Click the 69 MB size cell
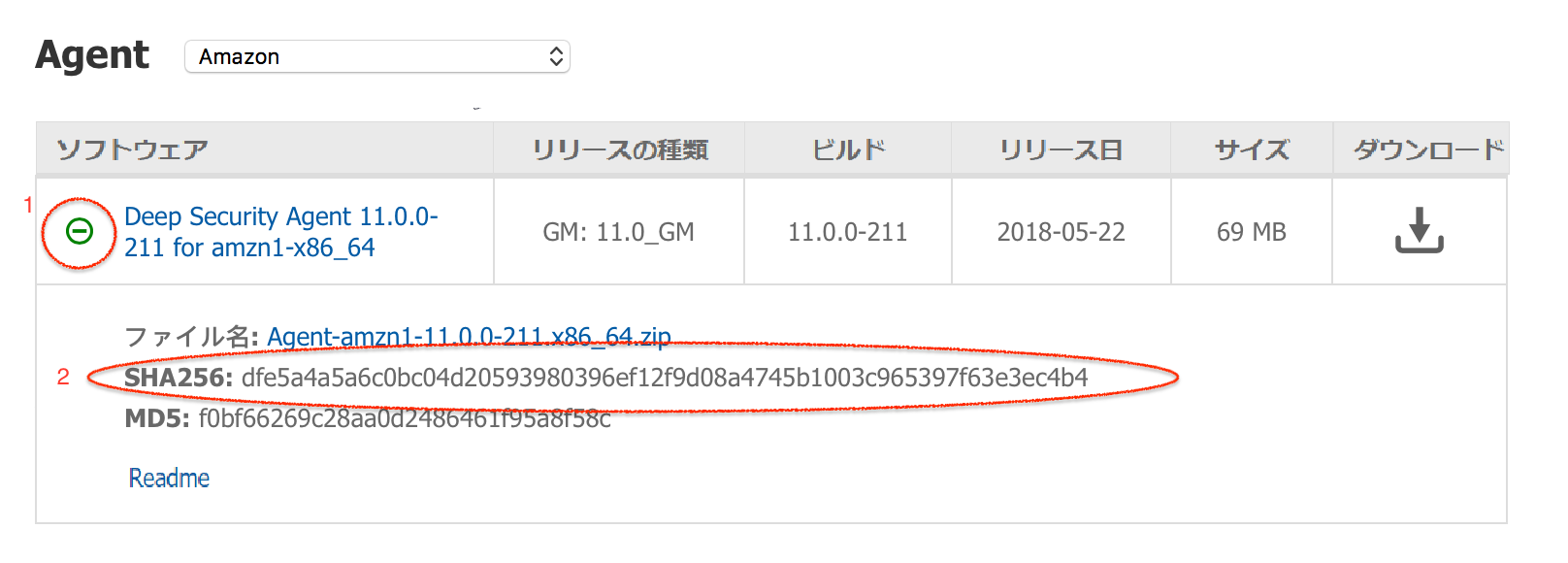Image resolution: width=1568 pixels, height=563 pixels. (x=1251, y=232)
